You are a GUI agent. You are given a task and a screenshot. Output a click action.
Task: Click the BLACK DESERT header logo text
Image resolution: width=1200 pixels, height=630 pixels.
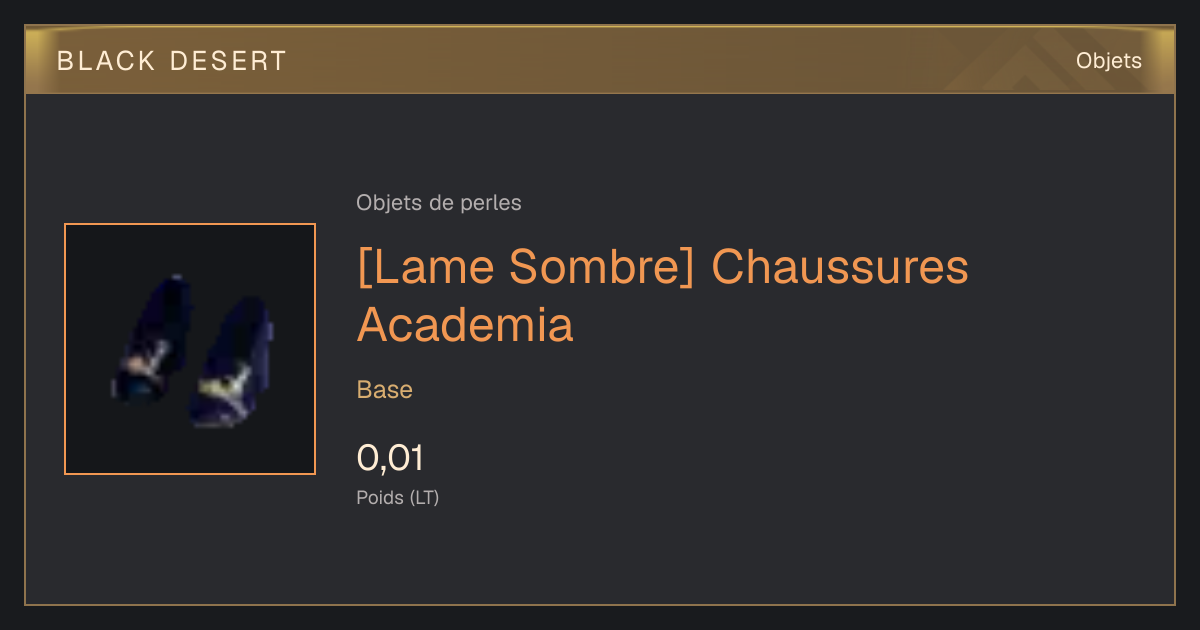pos(172,61)
